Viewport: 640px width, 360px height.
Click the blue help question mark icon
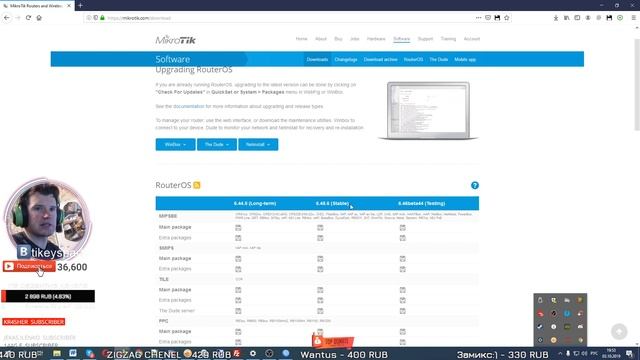point(475,185)
